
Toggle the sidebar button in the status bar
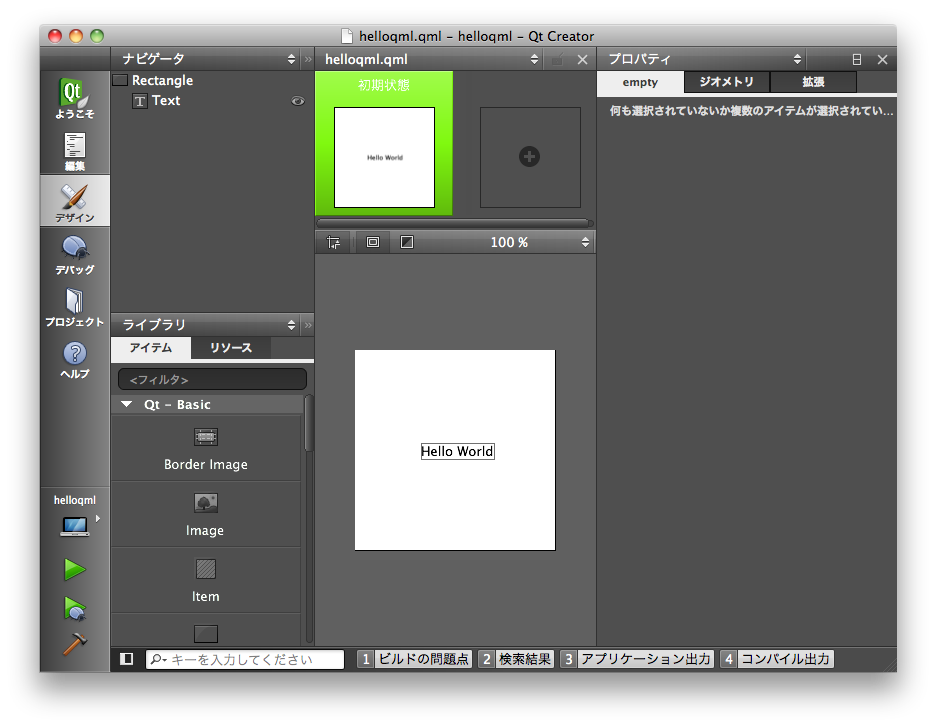(x=127, y=659)
